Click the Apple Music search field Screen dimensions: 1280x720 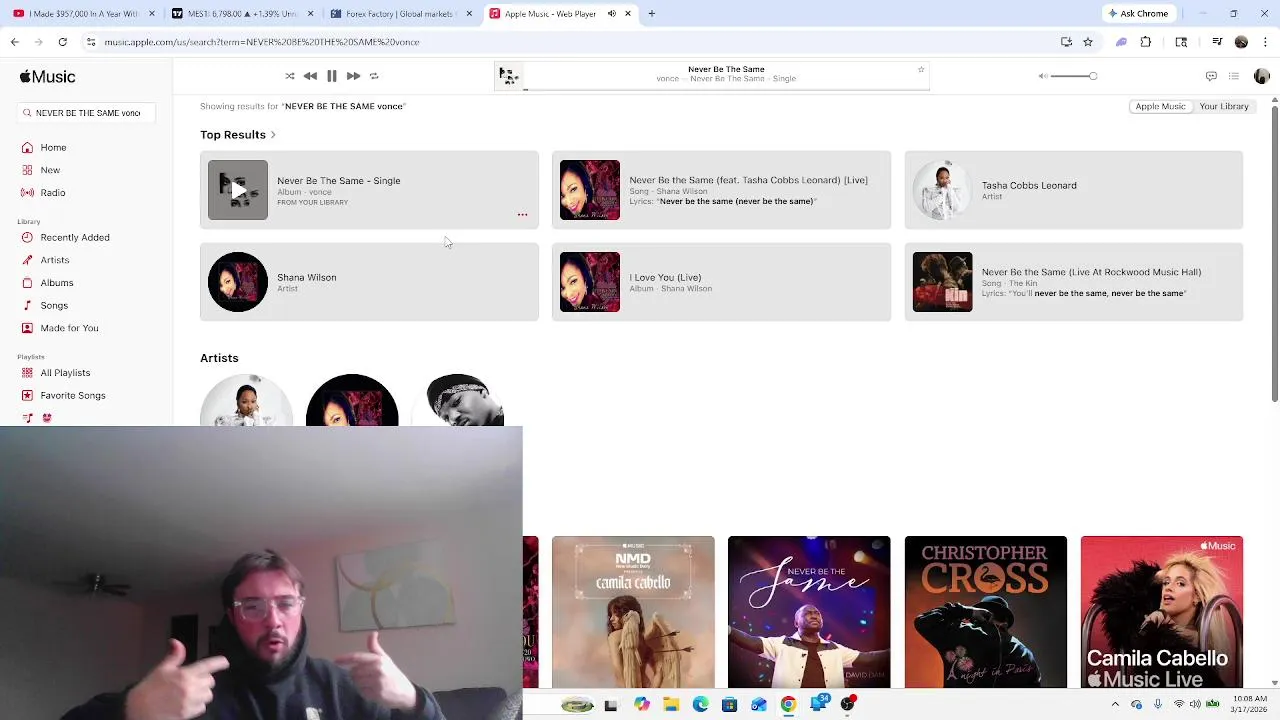coord(86,113)
